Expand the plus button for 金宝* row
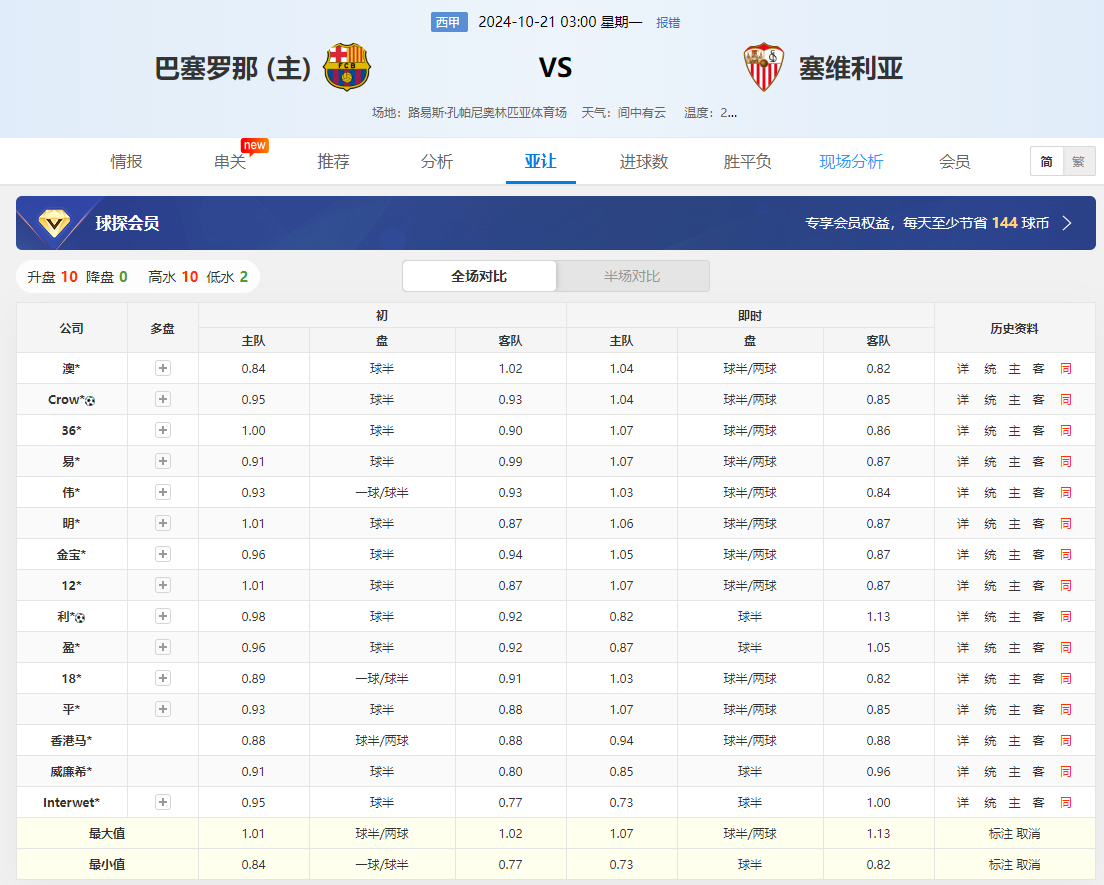 (x=163, y=554)
